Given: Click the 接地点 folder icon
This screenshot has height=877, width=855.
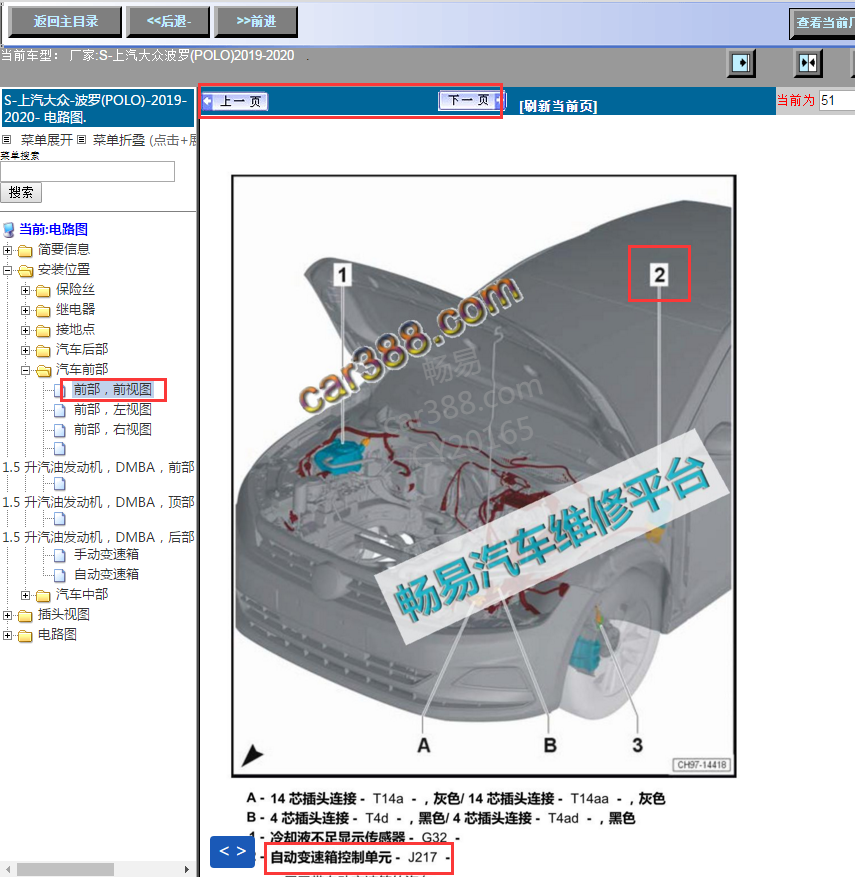Looking at the screenshot, I should [43, 331].
